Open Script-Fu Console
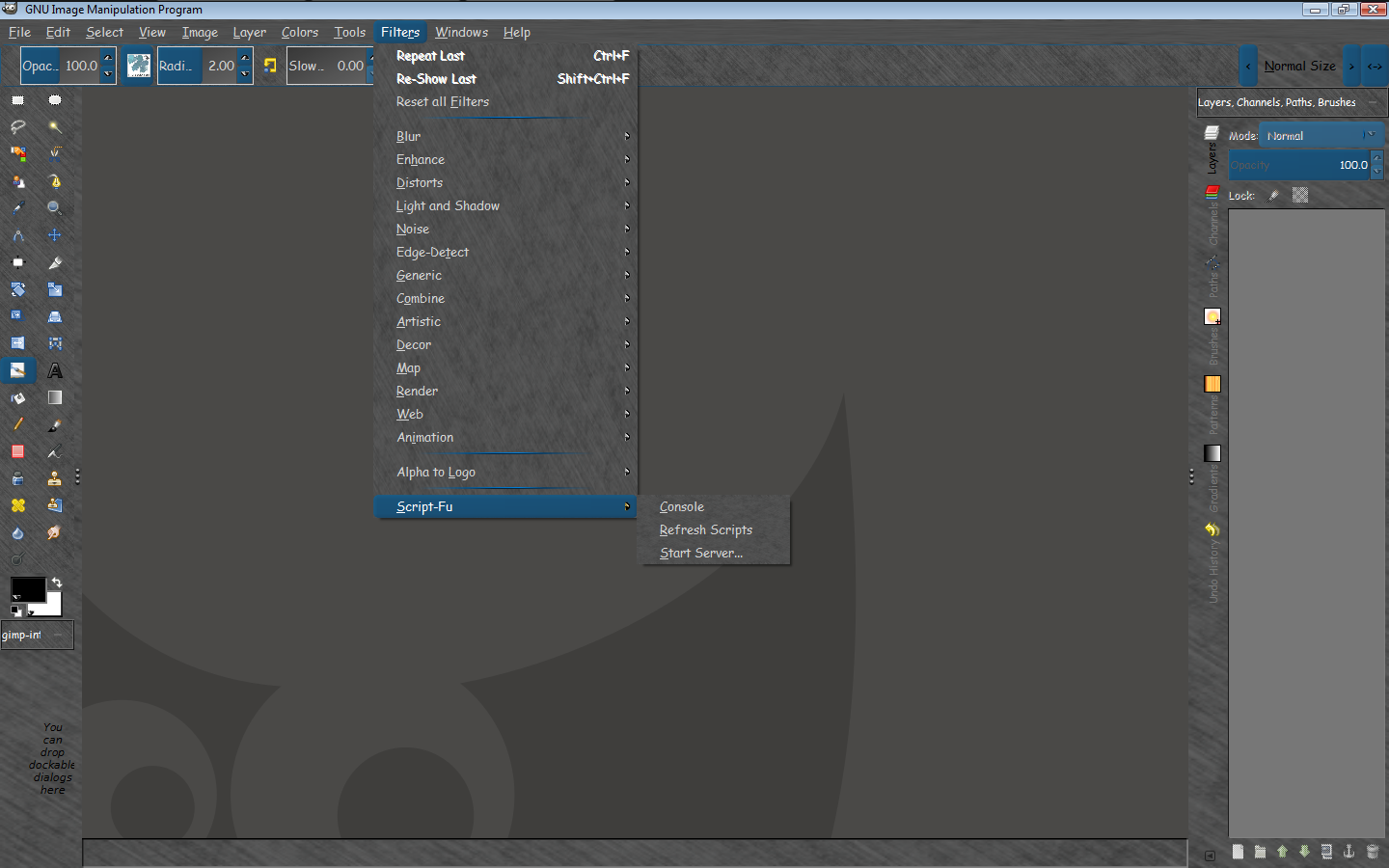Viewport: 1389px width, 868px height. tap(715, 506)
